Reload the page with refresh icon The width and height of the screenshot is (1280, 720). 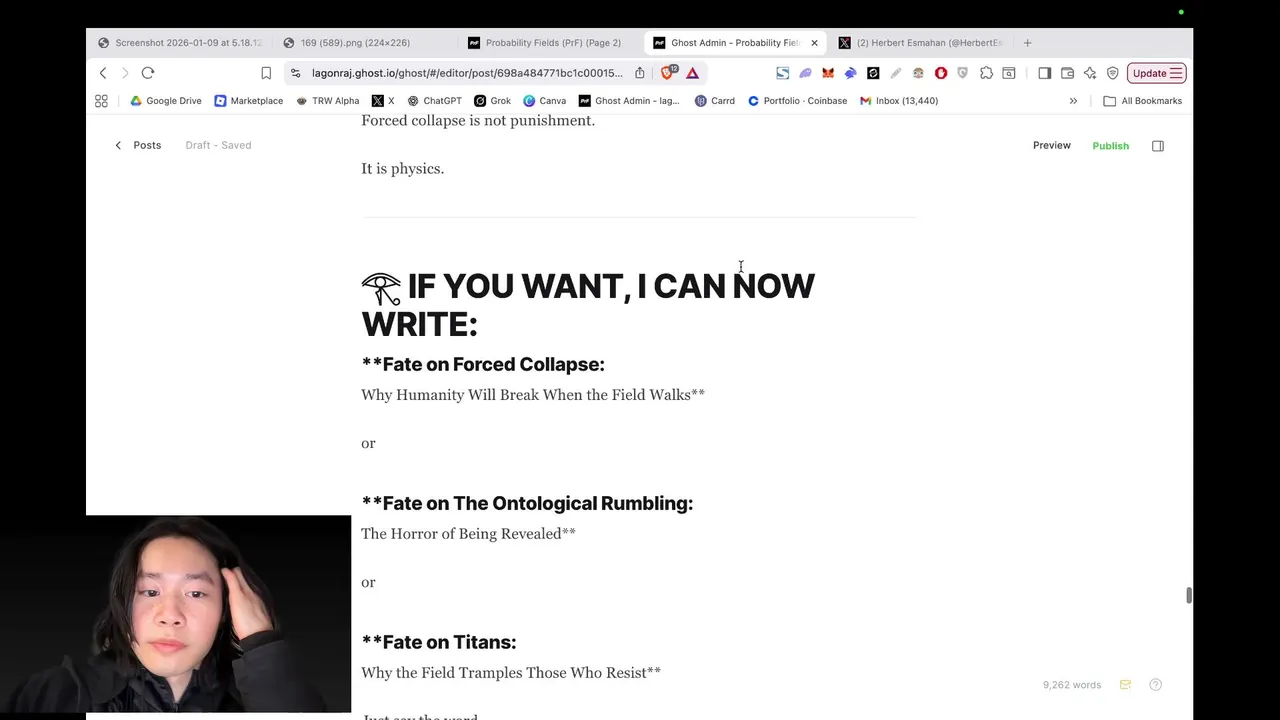coord(148,73)
